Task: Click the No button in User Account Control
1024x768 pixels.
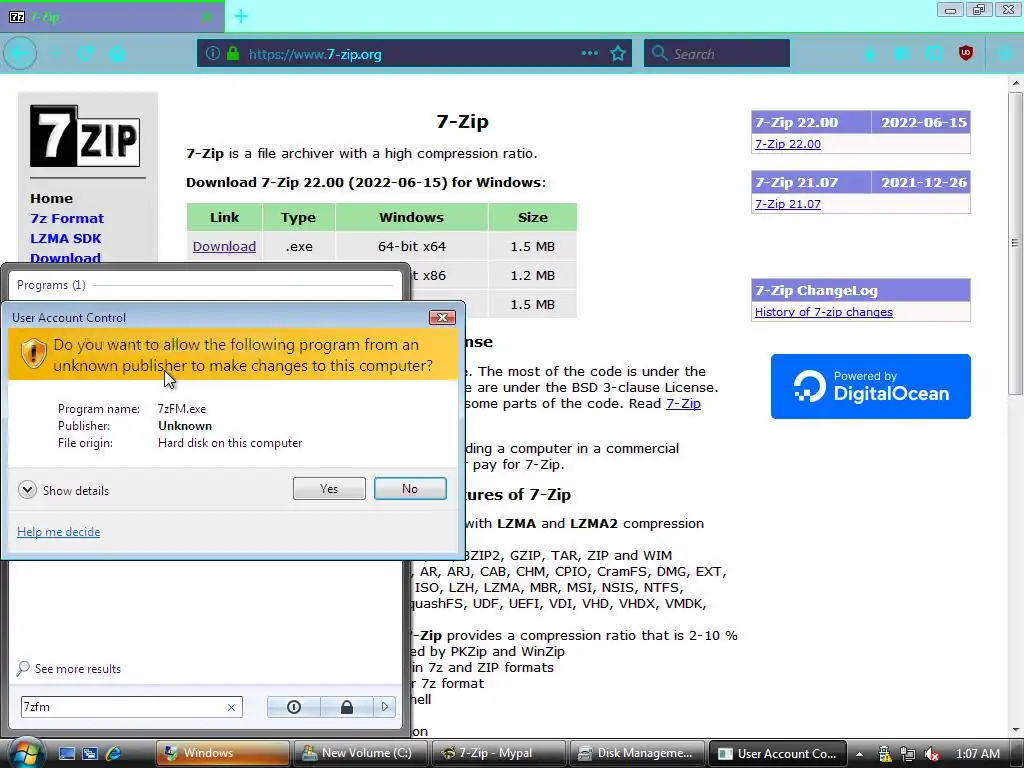Action: [410, 488]
